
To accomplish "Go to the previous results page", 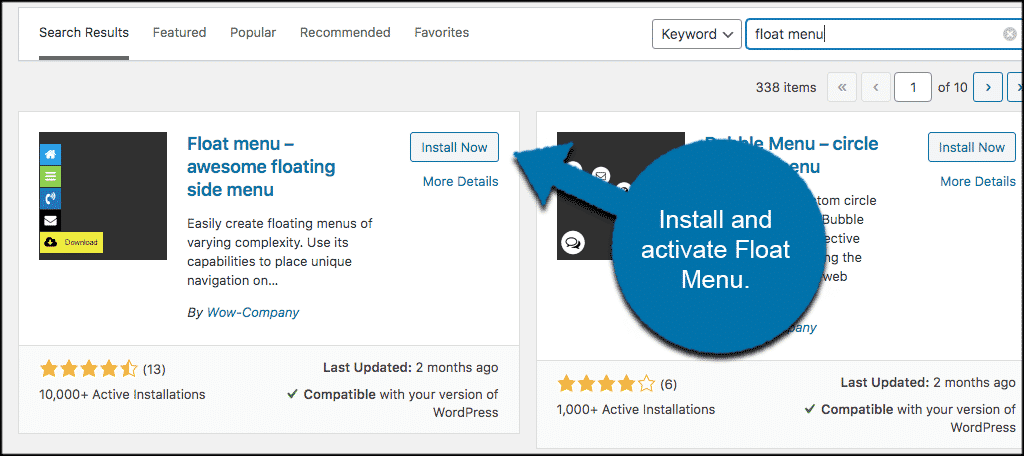I will 876,87.
